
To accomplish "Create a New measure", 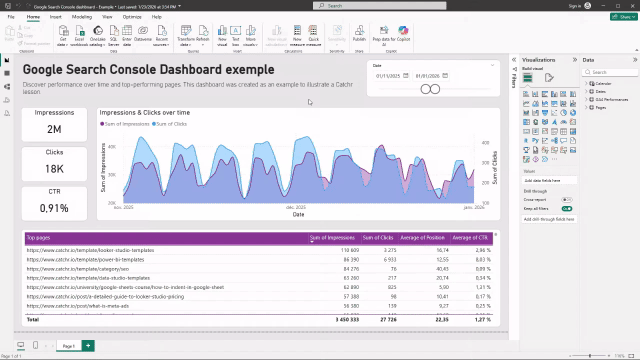I will pos(297,36).
